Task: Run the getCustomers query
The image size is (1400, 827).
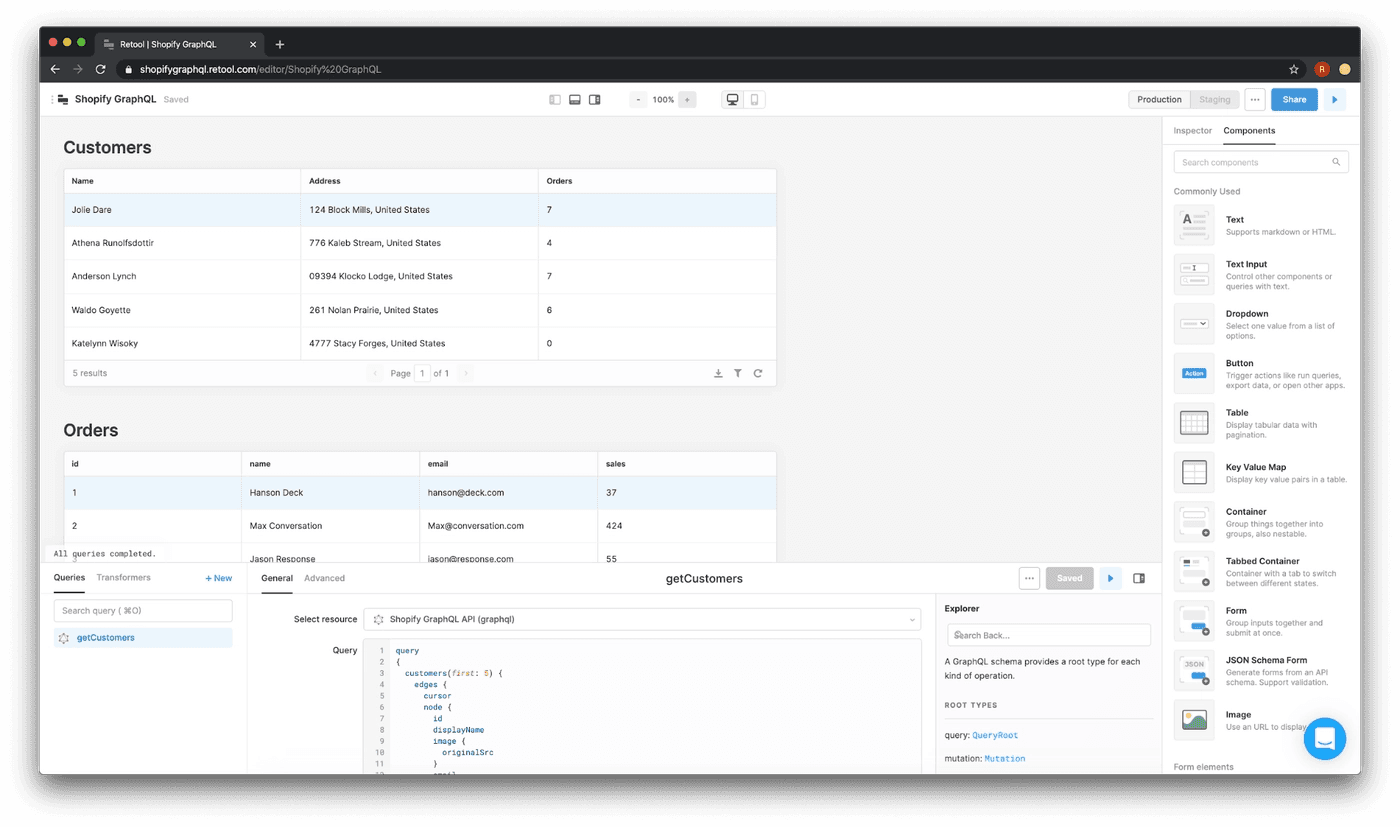Action: point(1110,578)
